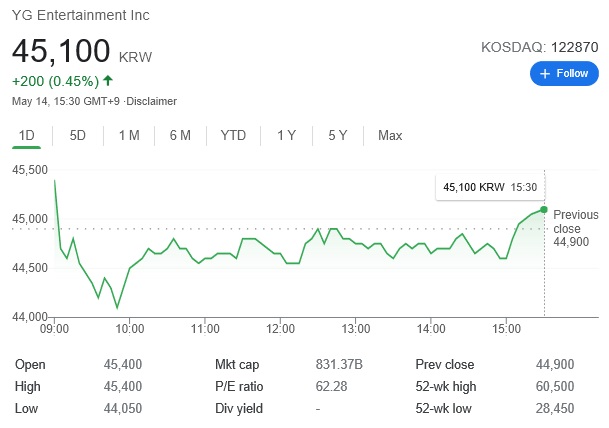Switch to the 5D tab
Image resolution: width=609 pixels, height=428 pixels.
pos(77,136)
